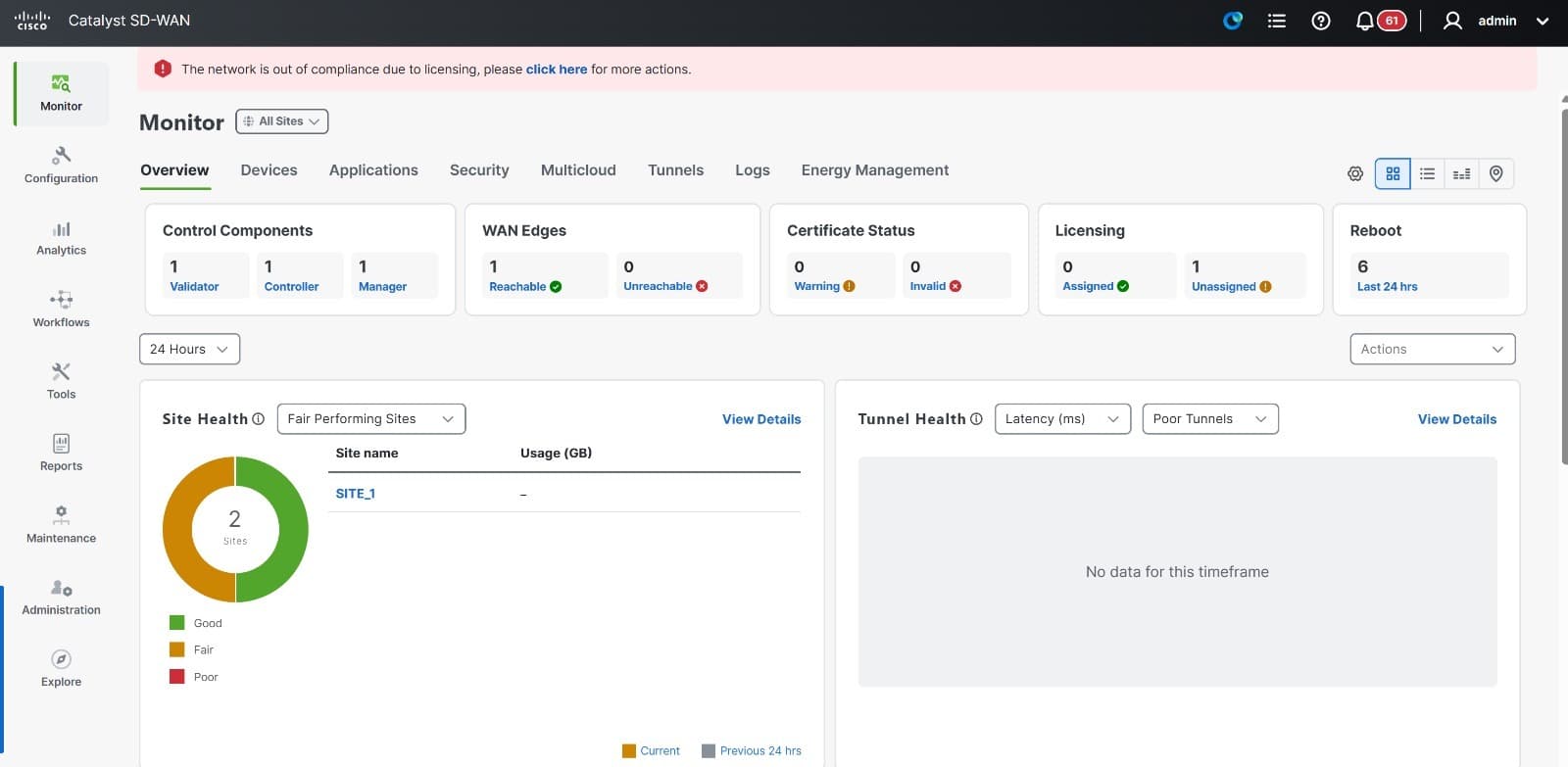The image size is (1568, 767).
Task: Go to Maintenance in the sidebar
Action: [61, 525]
